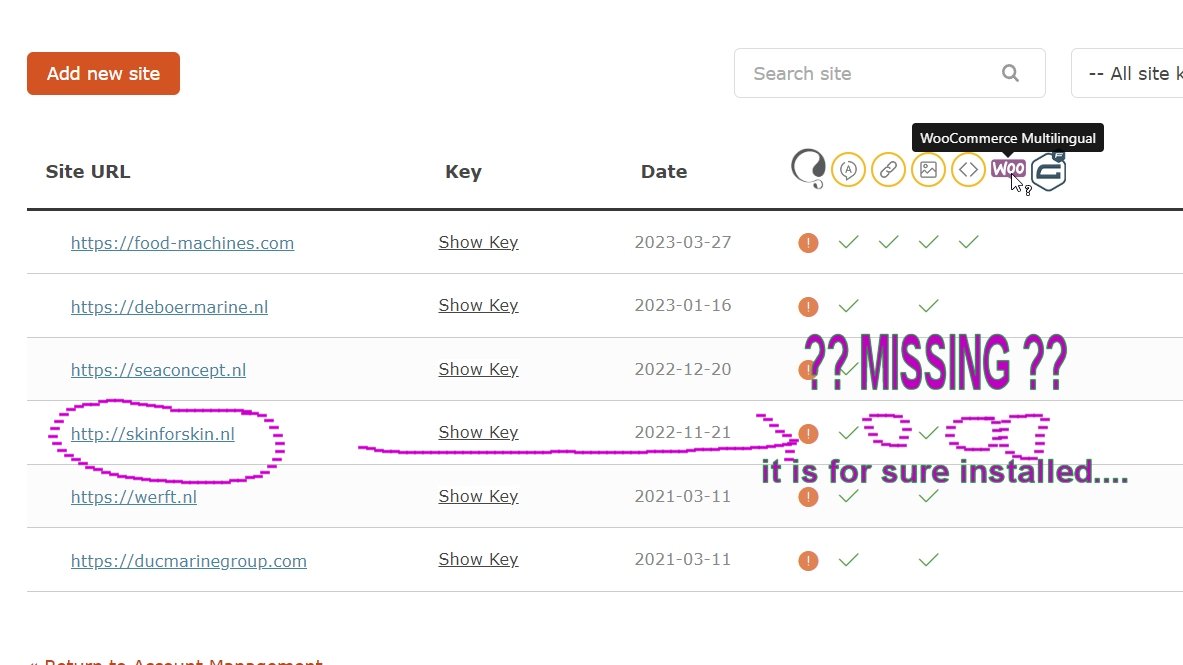This screenshot has width=1183, height=665.
Task: Open the http://skinforskin.nl site link
Action: coord(152,434)
